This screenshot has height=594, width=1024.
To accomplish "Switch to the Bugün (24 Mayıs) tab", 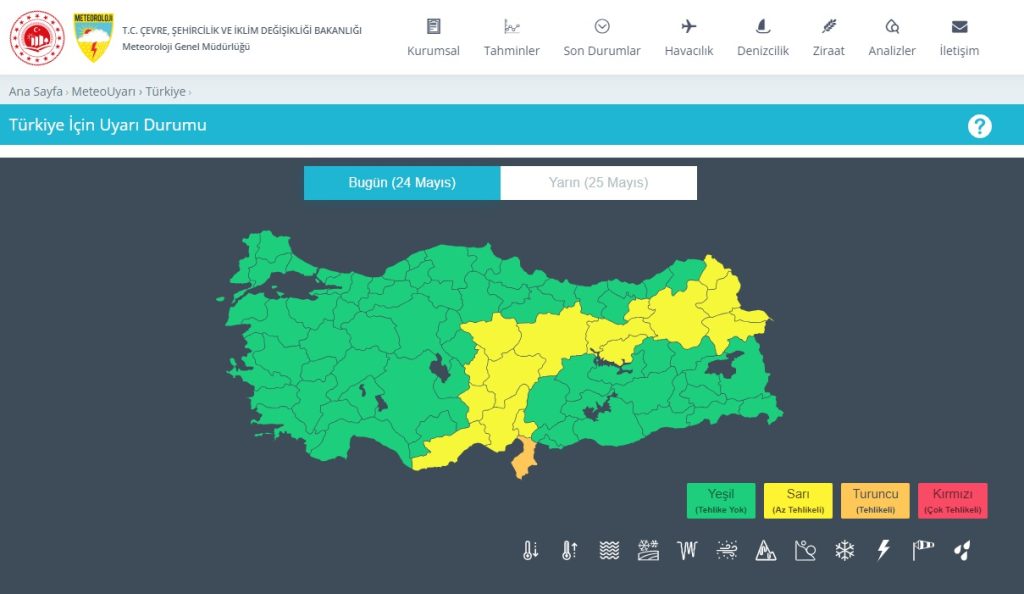I will 402,183.
